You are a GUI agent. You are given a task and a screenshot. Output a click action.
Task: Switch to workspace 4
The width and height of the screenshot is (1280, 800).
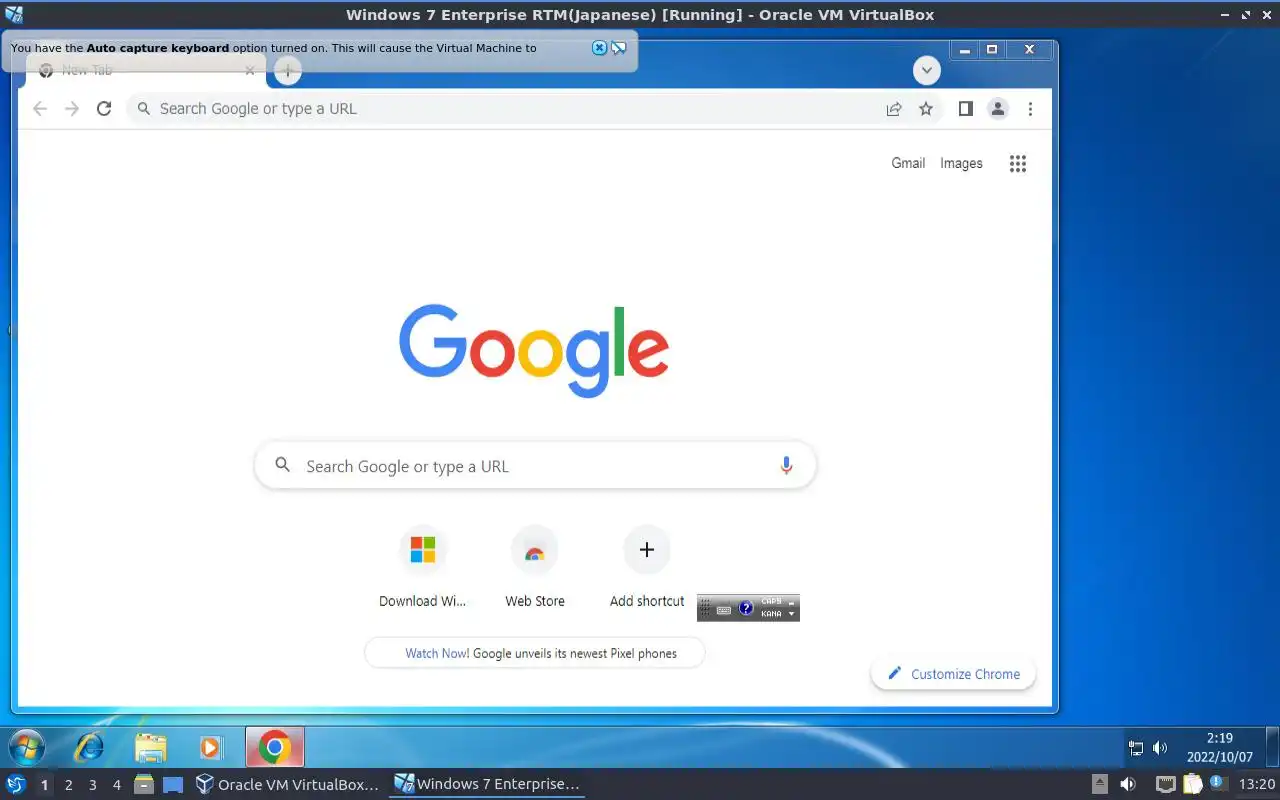pyautogui.click(x=116, y=785)
